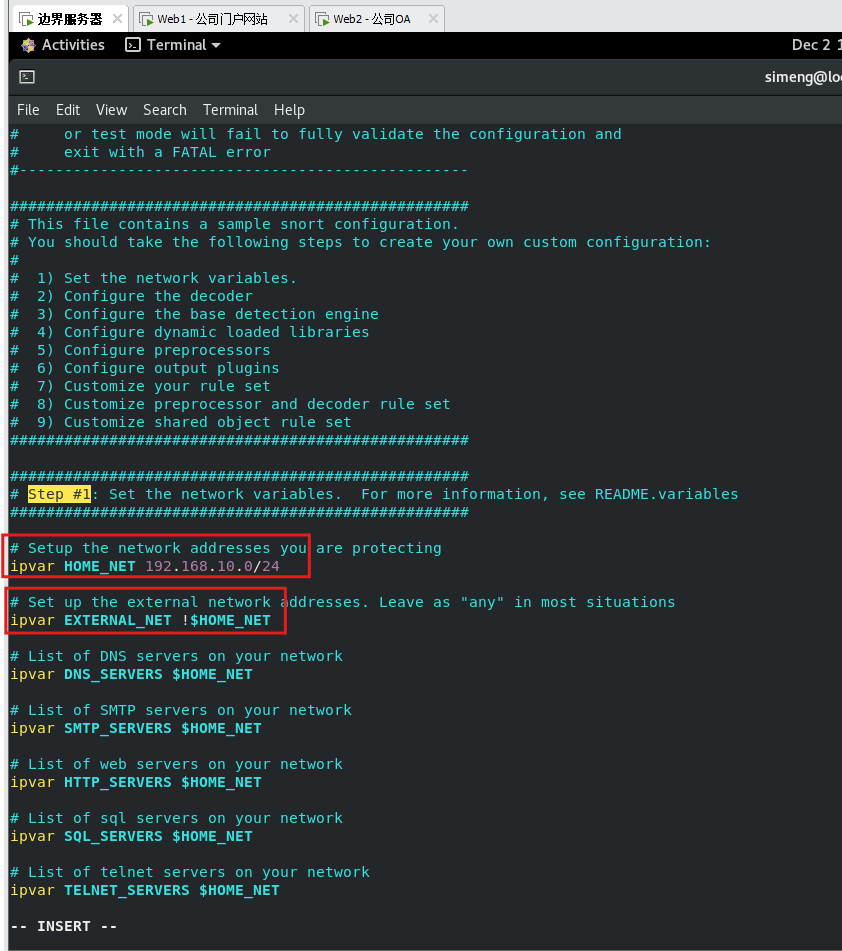842x951 pixels.
Task: Click 'ipvar SMTP_SERVERS $HOME_NET' line
Action: pyautogui.click(x=136, y=728)
